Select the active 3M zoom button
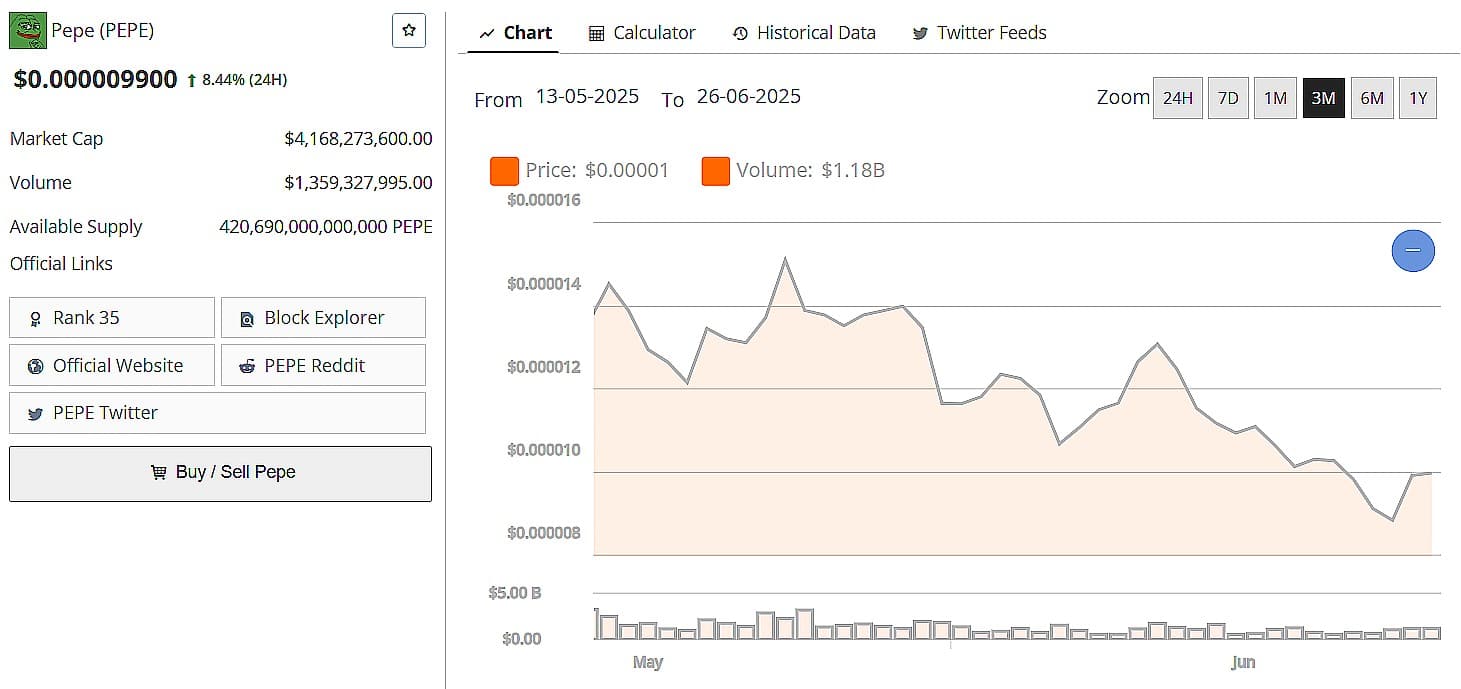Viewport: 1461px width, 689px height. tap(1323, 98)
